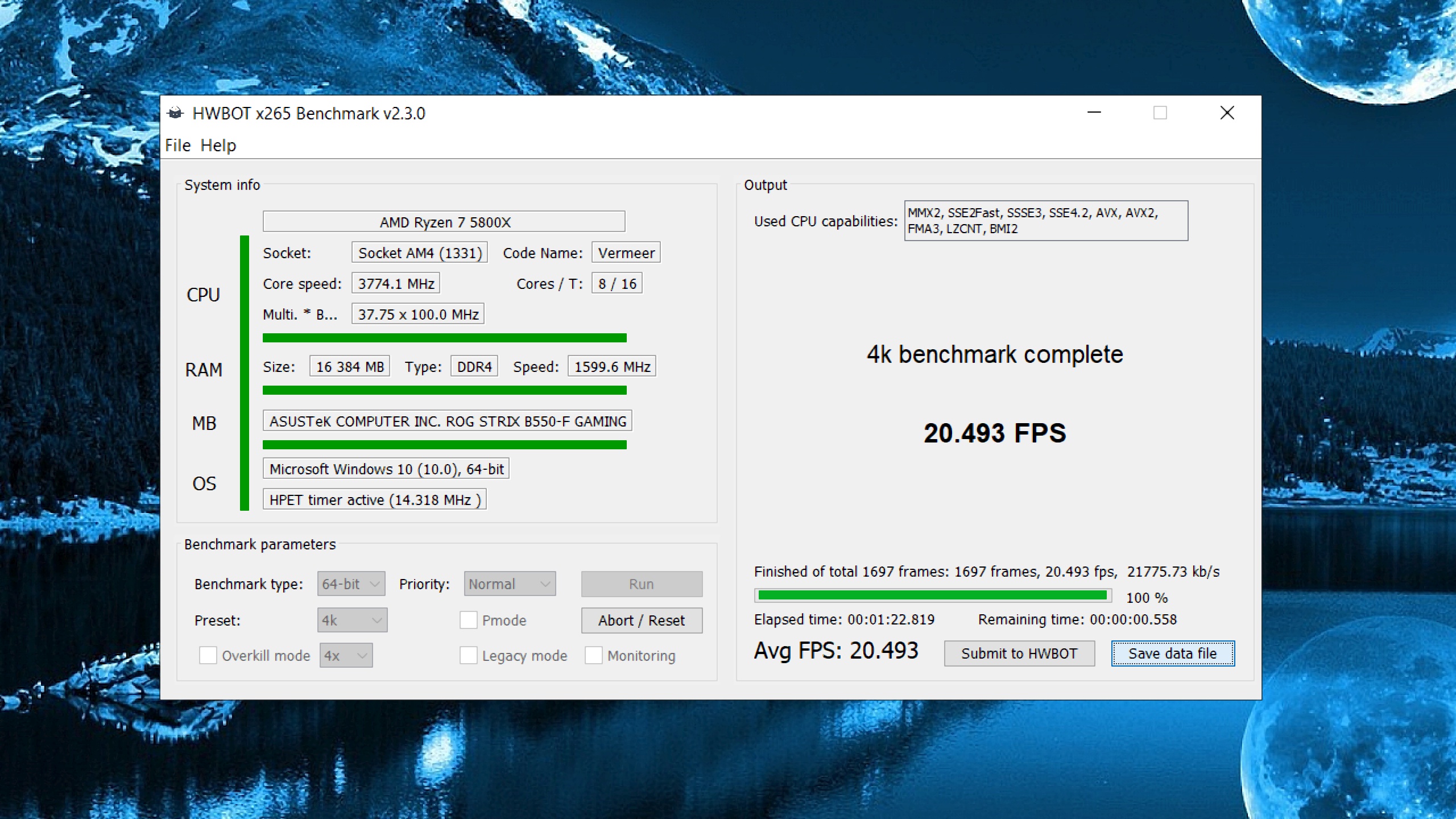The image size is (1456, 819).
Task: Click the green benchmark progress bar
Action: point(933,595)
